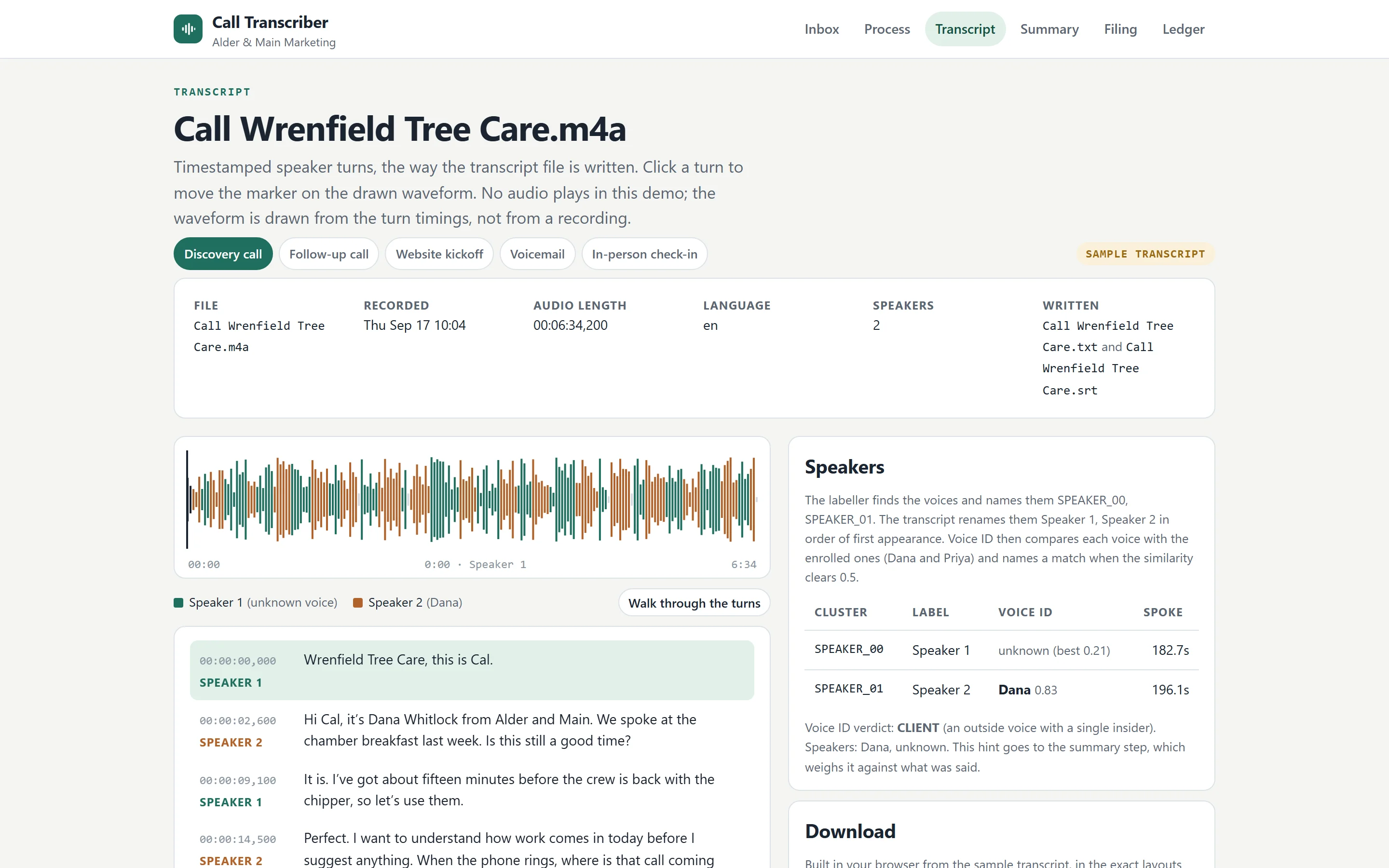Pick the Website kickoff sample
Screen dimensions: 1389x868
439,254
